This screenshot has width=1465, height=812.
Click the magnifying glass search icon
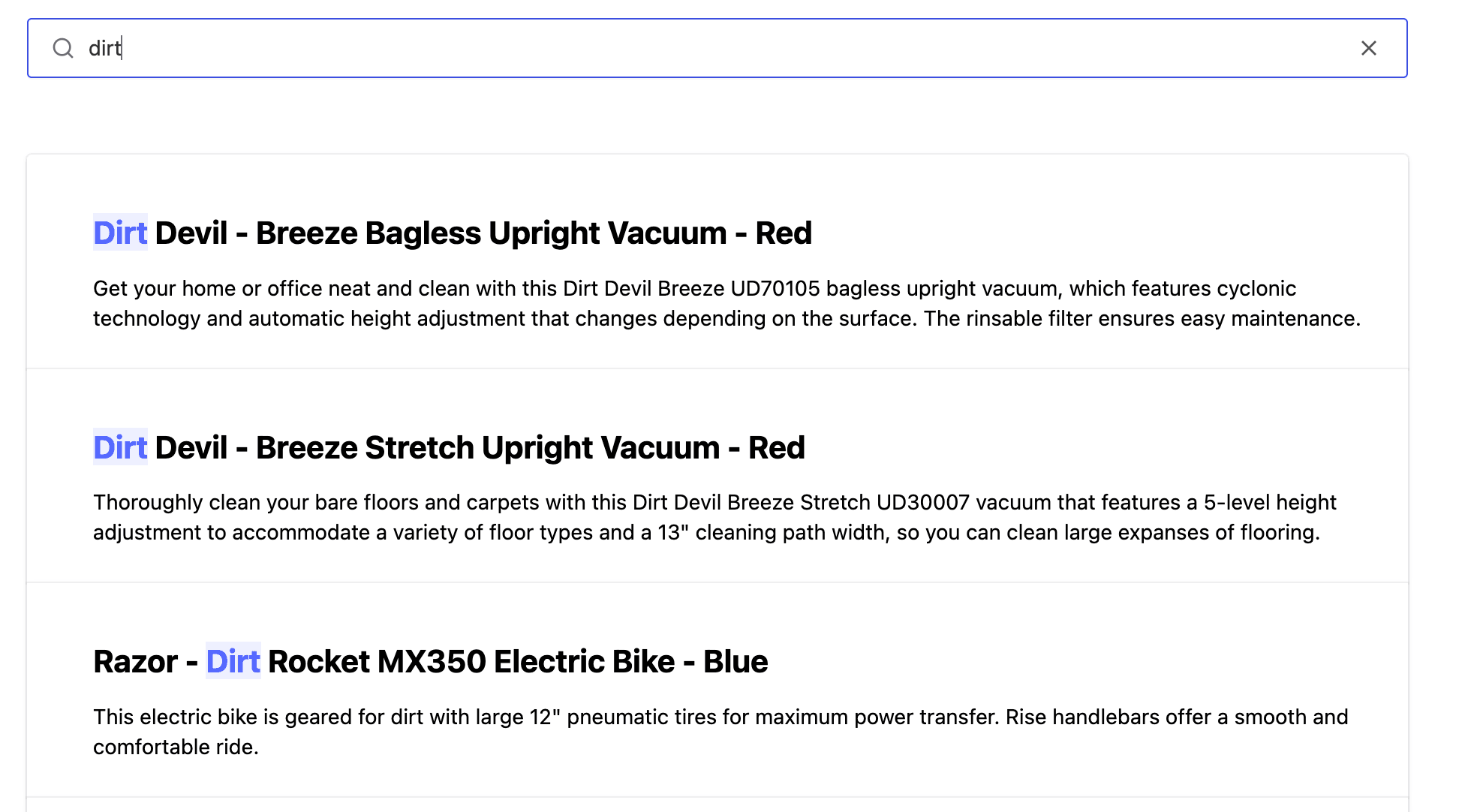(x=63, y=49)
